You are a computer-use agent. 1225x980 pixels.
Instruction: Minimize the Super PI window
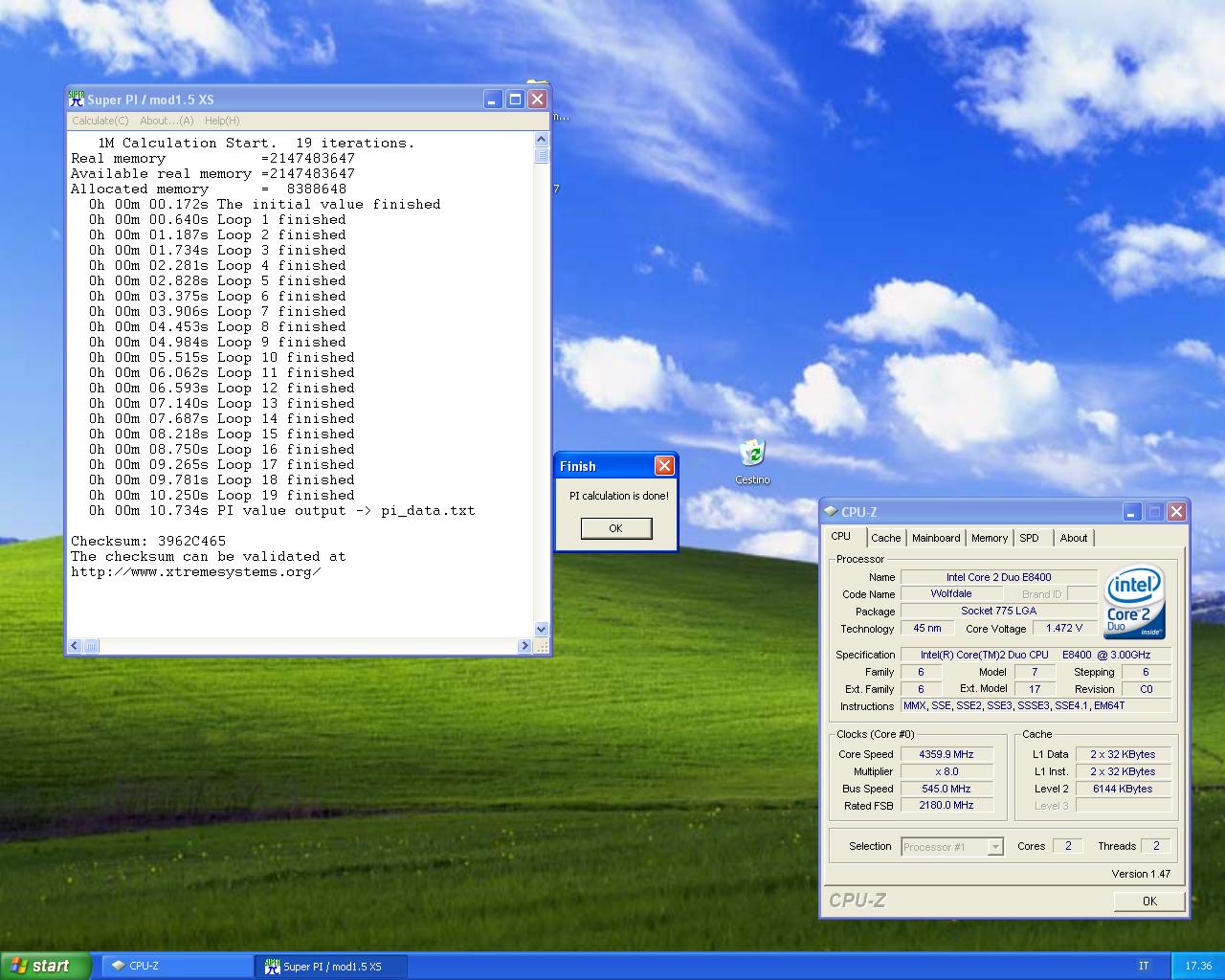[493, 100]
